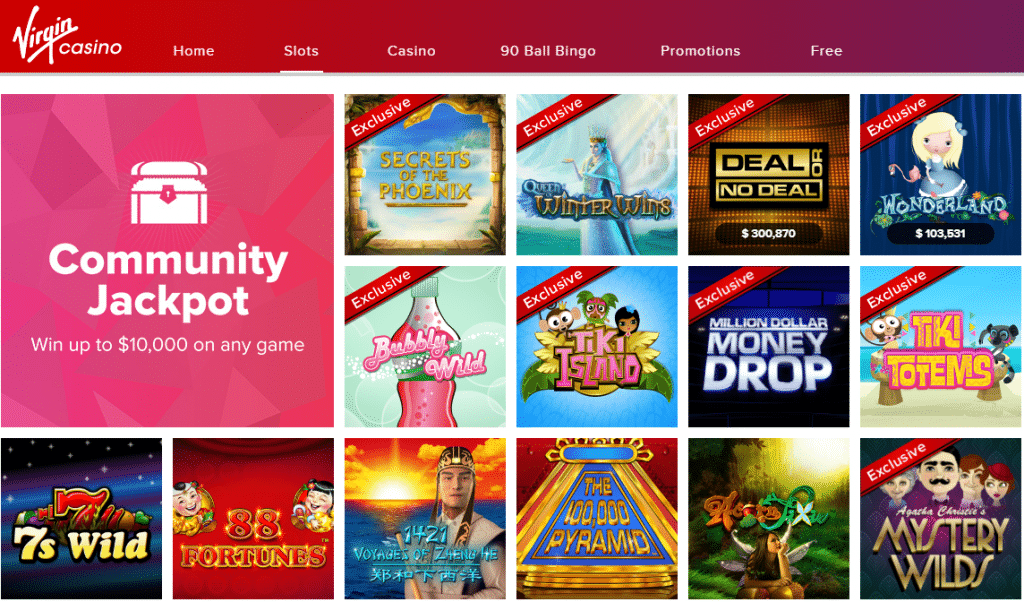Start the Bubbly Wild slot

[425, 347]
